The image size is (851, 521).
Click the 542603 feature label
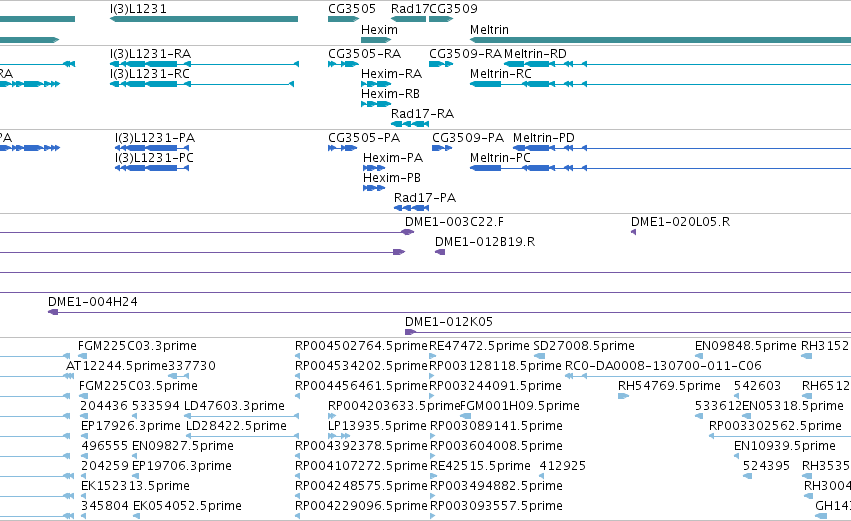pyautogui.click(x=757, y=386)
